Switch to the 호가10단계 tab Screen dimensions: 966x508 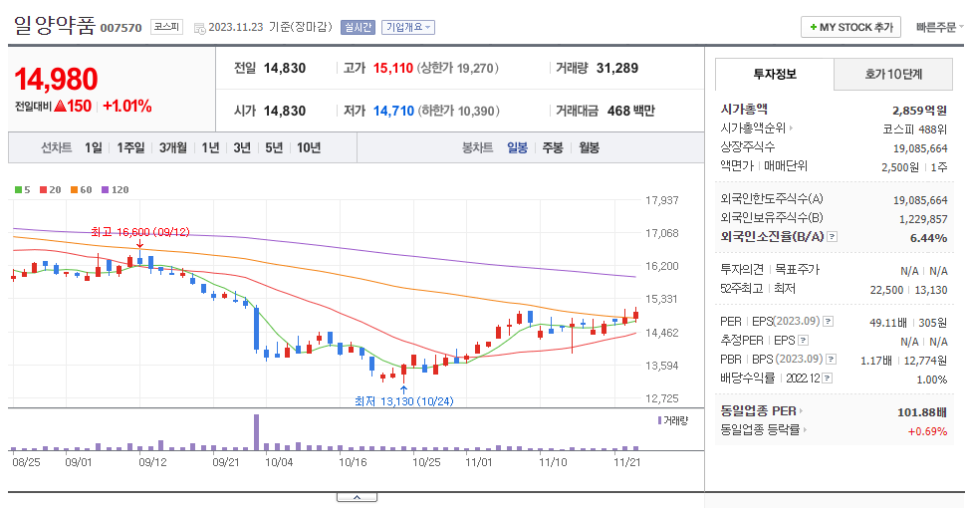[893, 75]
